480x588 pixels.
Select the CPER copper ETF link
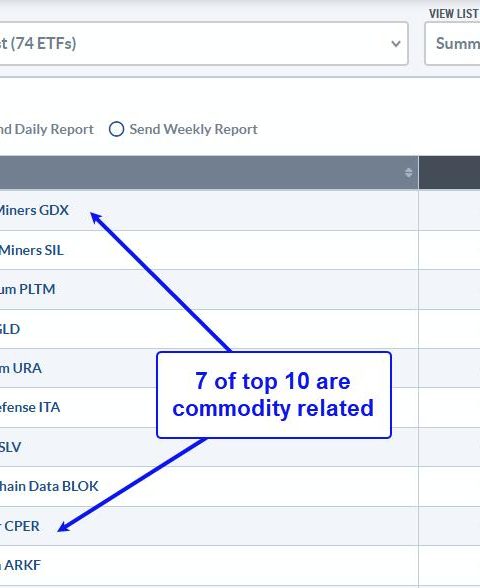(20, 526)
